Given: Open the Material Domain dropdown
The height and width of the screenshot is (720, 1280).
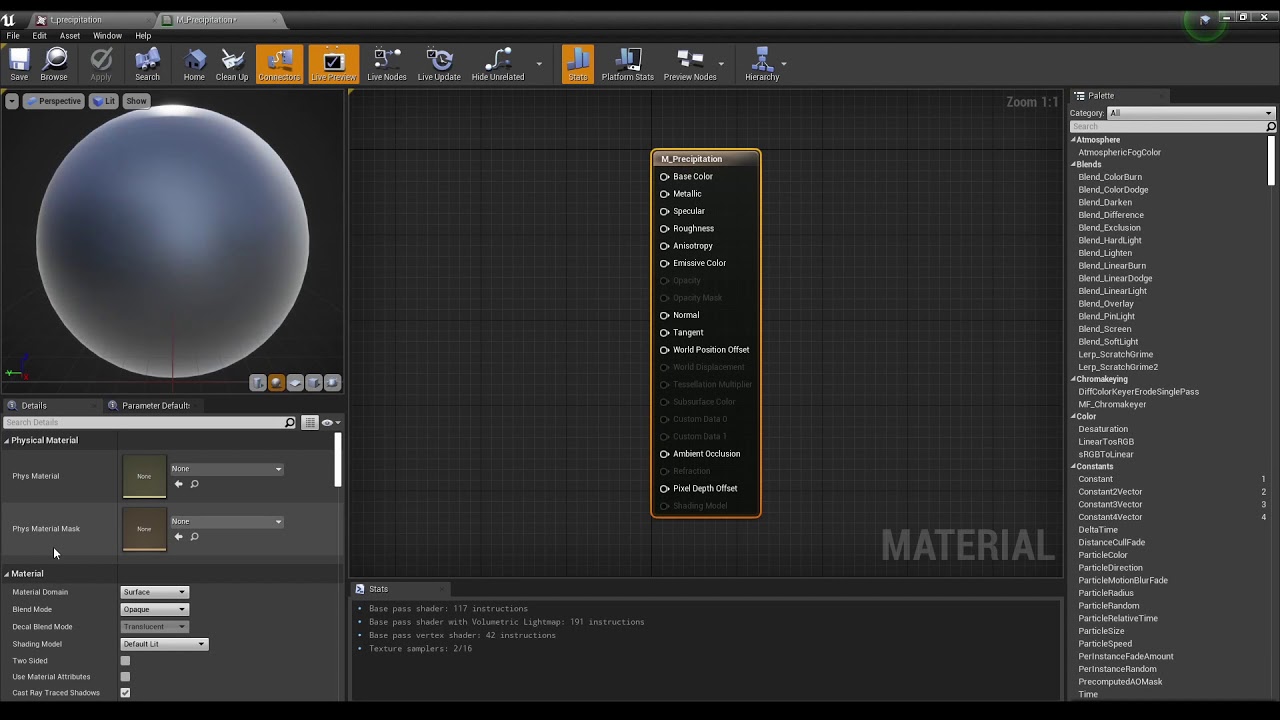Looking at the screenshot, I should [x=154, y=592].
